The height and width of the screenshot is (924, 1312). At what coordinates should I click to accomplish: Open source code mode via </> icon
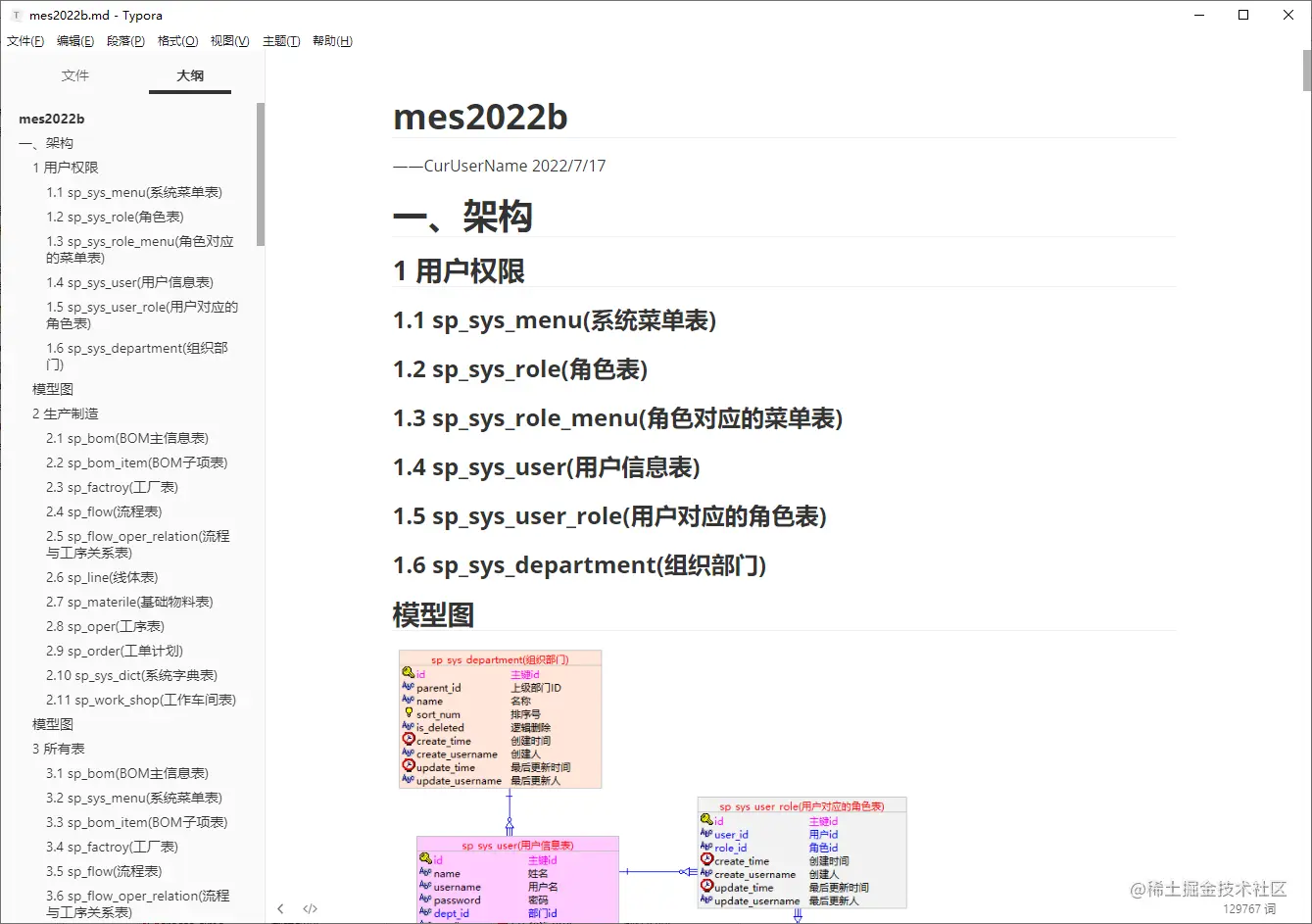pos(310,908)
